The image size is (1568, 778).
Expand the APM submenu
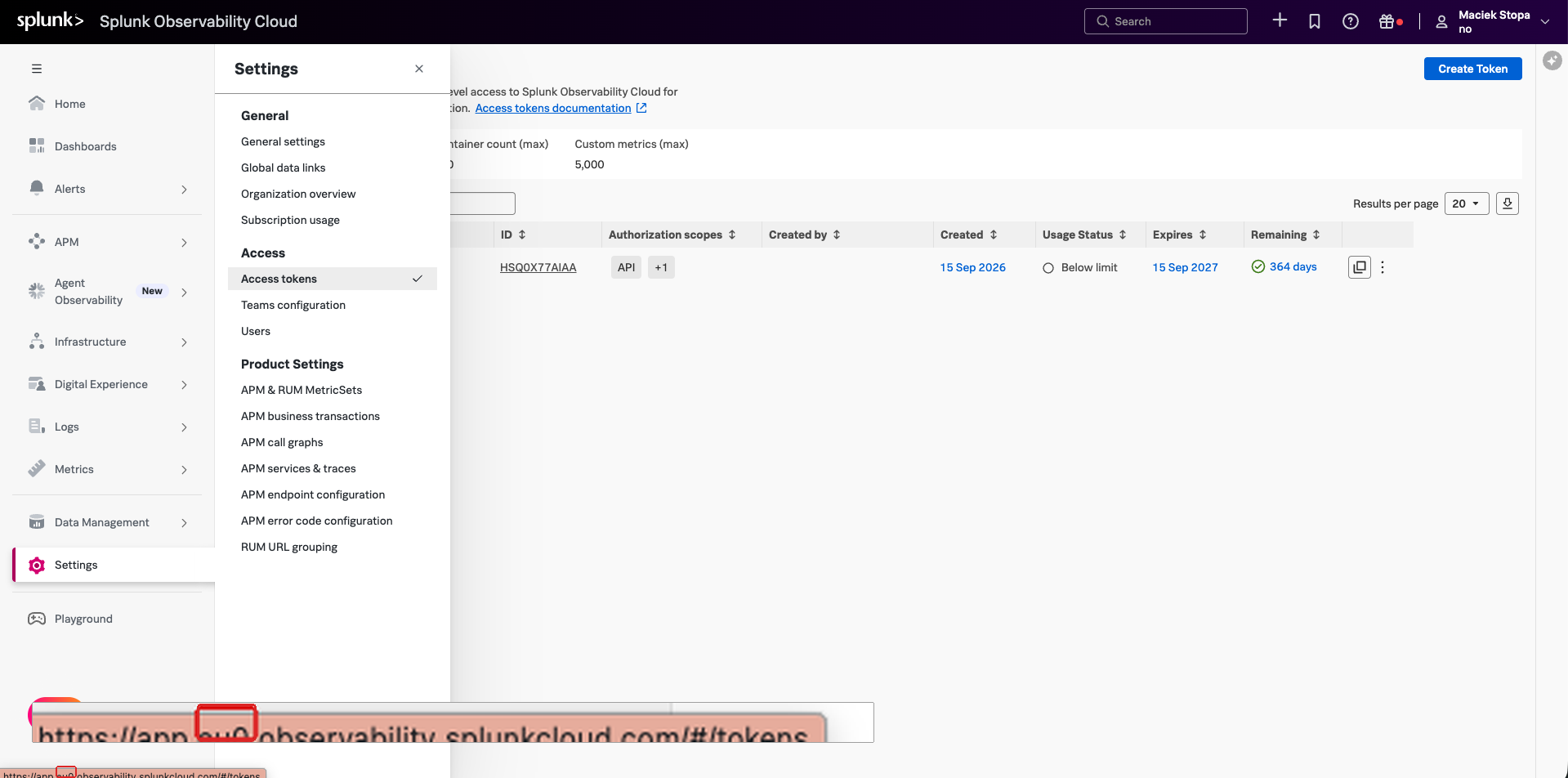click(184, 243)
